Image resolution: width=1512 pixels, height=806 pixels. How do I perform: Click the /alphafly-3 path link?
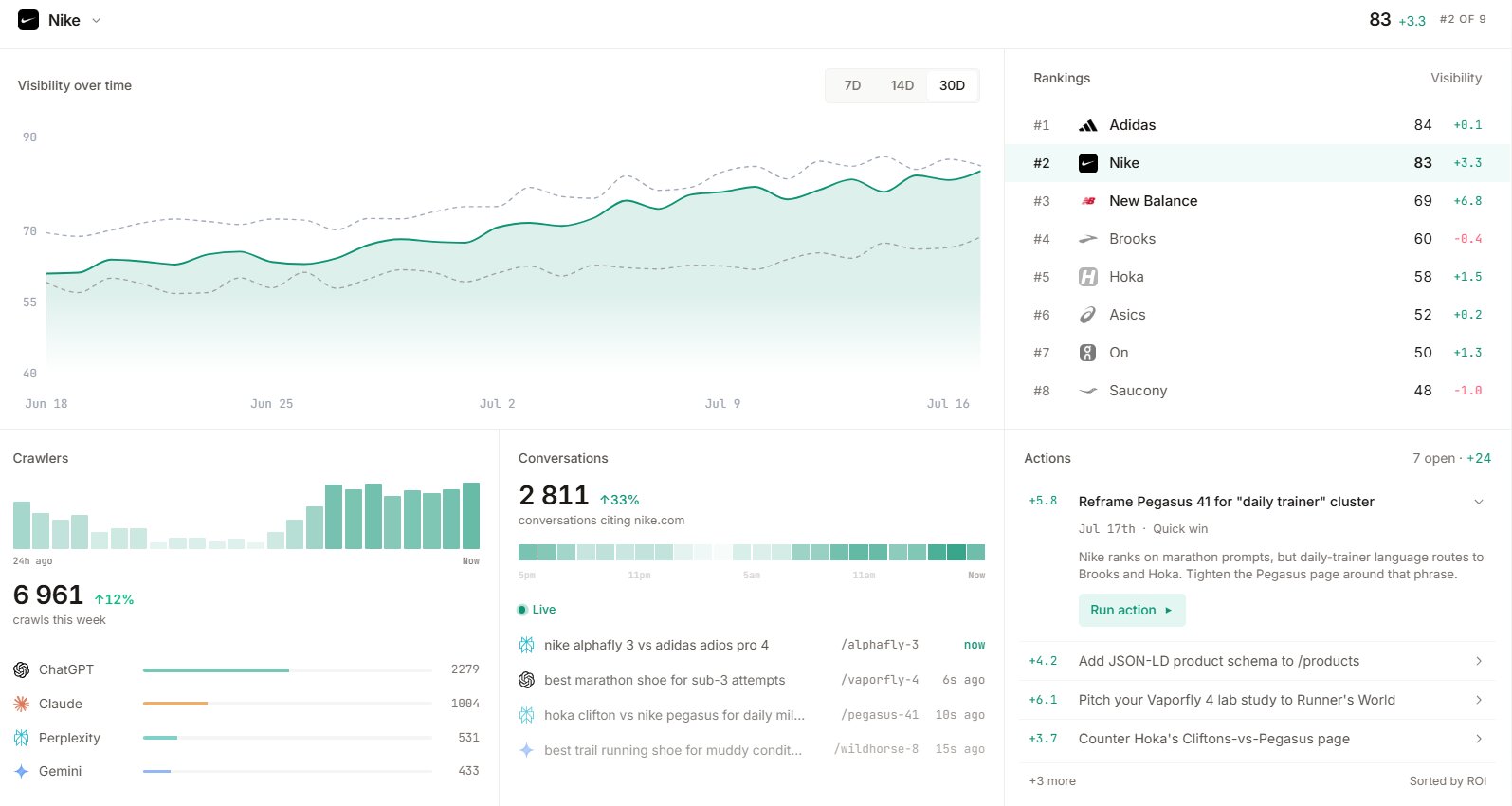[x=880, y=645]
